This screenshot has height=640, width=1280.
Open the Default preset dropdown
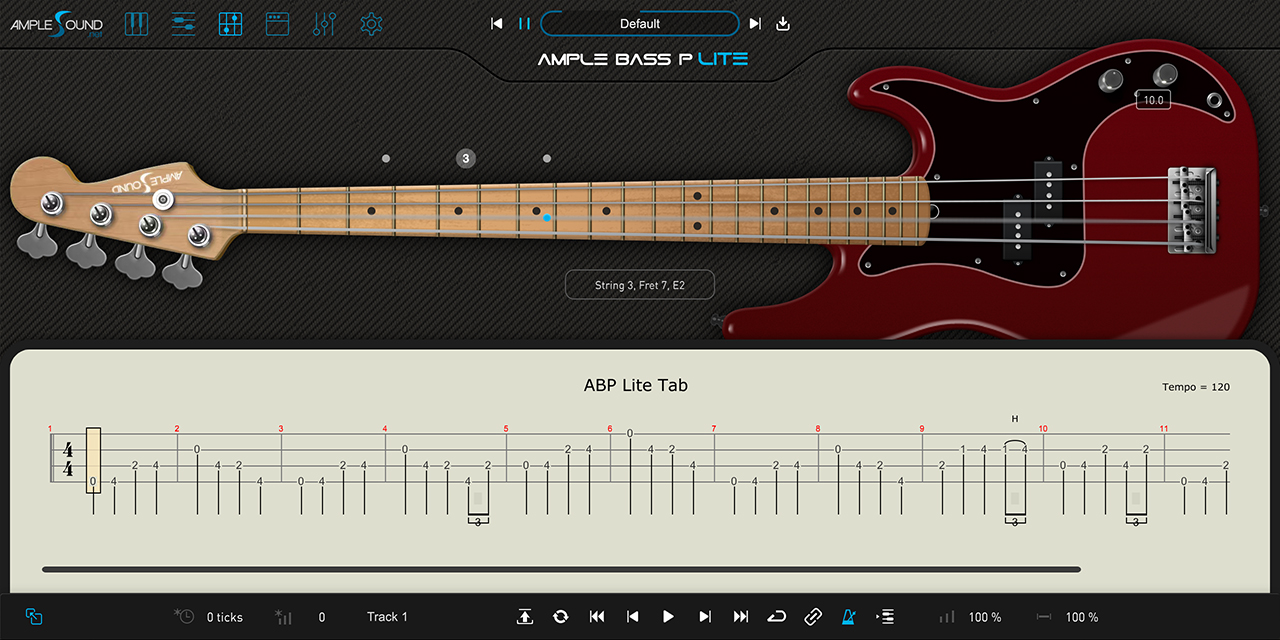(640, 24)
